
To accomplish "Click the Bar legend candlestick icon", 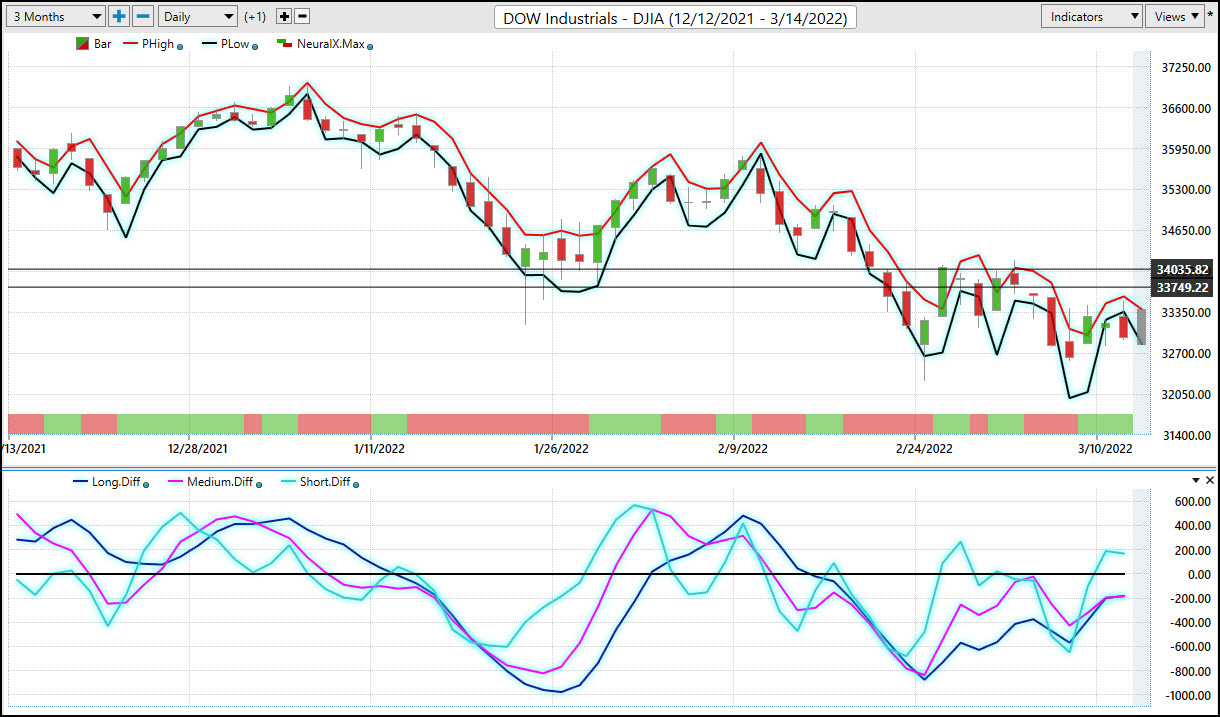I will click(x=82, y=44).
